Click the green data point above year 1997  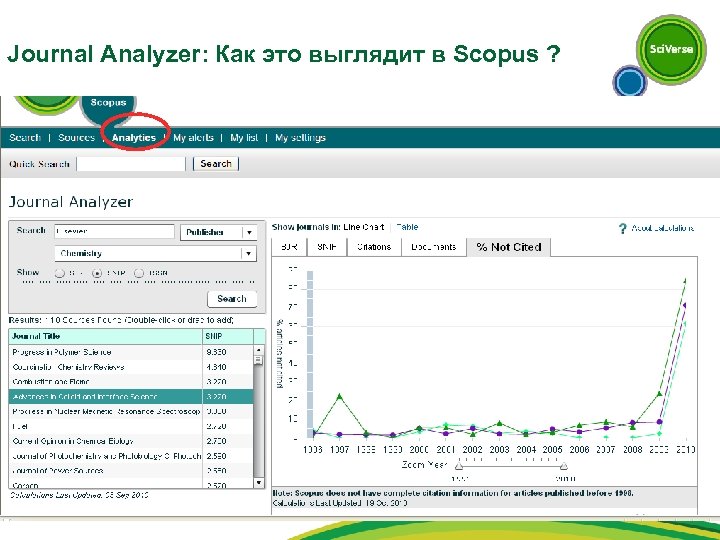click(339, 396)
